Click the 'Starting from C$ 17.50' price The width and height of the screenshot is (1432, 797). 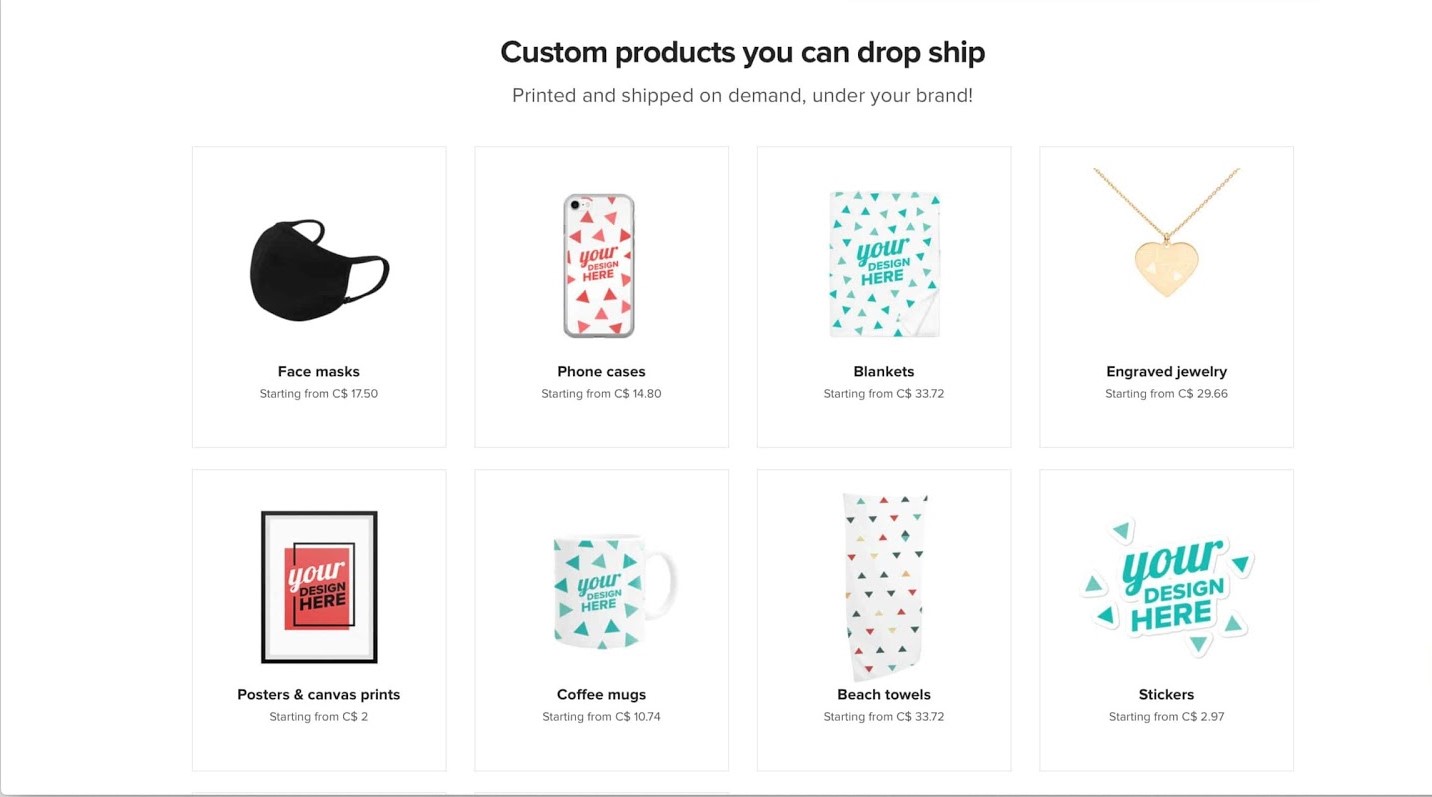[x=319, y=394]
